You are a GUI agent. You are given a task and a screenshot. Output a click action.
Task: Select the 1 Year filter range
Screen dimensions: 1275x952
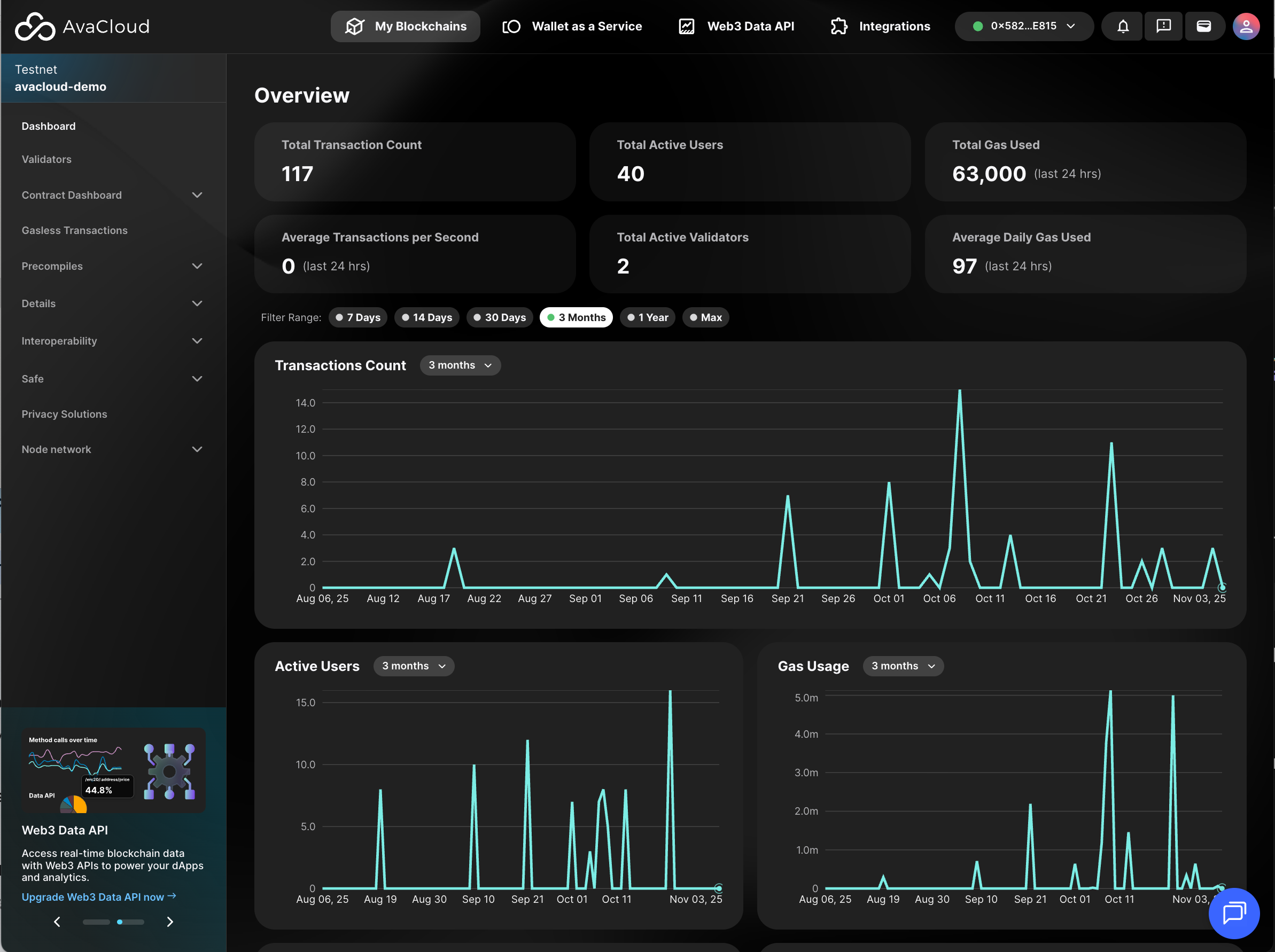[x=647, y=317]
